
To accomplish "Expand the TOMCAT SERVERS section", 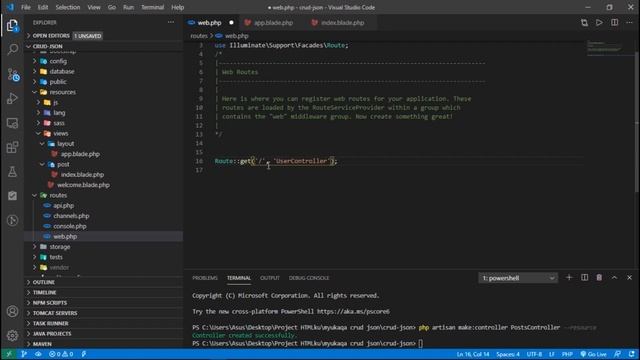I will (55, 313).
